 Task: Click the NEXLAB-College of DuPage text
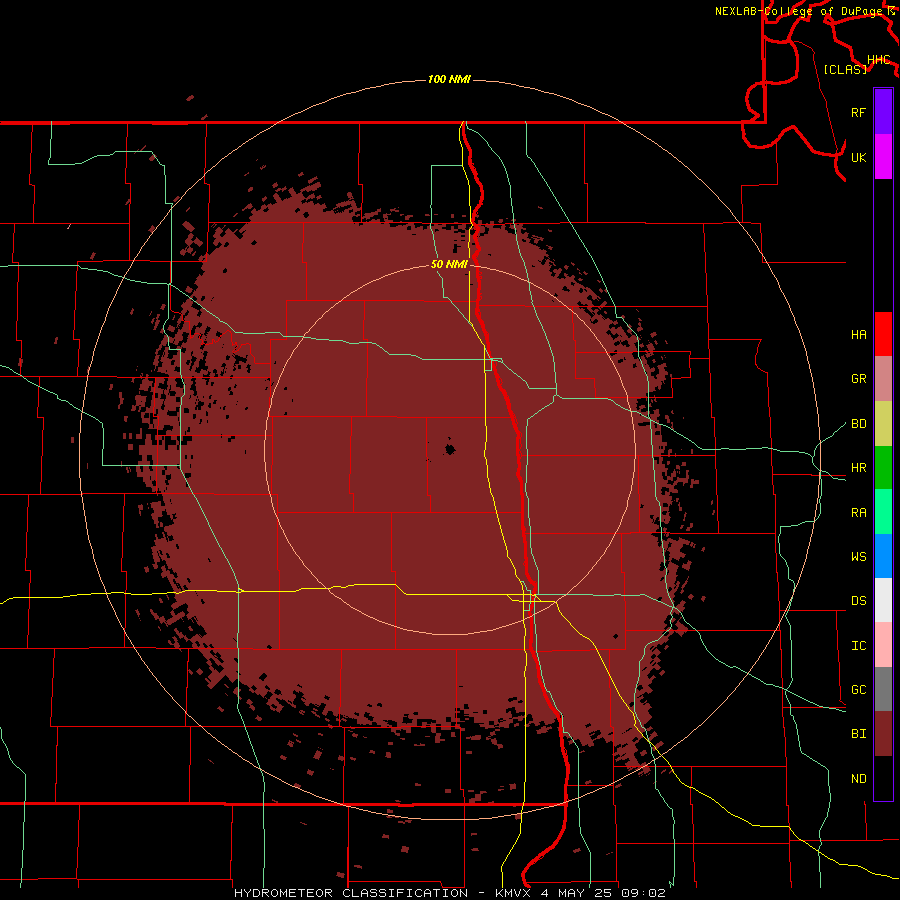tap(798, 11)
